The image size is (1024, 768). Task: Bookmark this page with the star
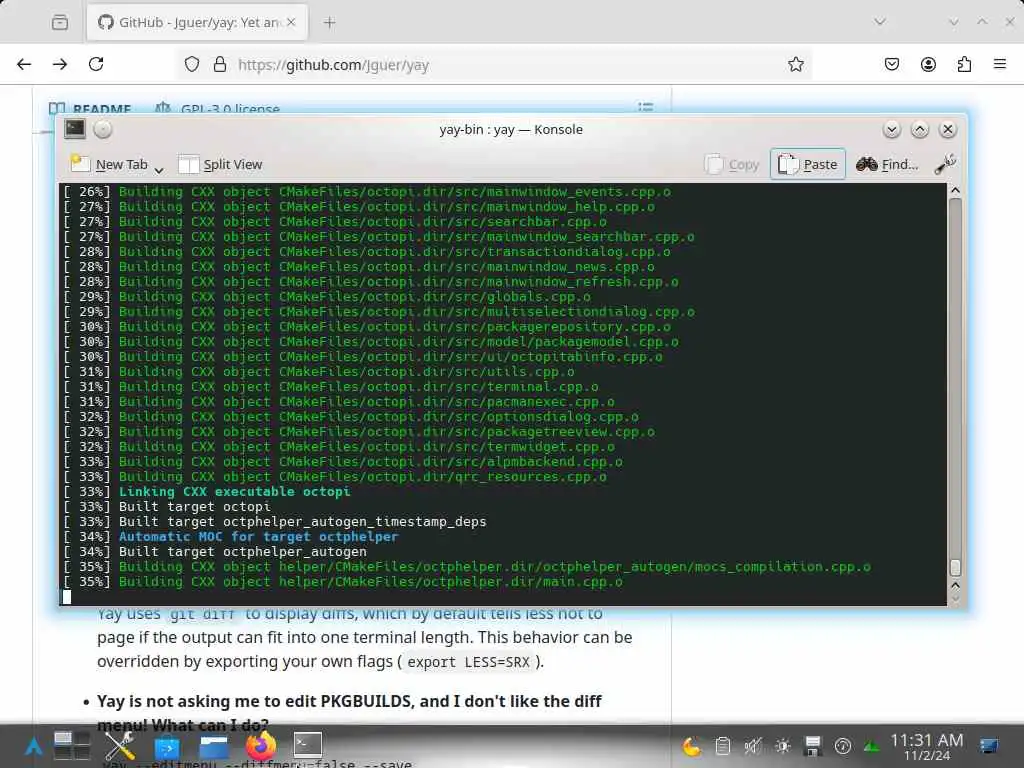click(x=795, y=64)
